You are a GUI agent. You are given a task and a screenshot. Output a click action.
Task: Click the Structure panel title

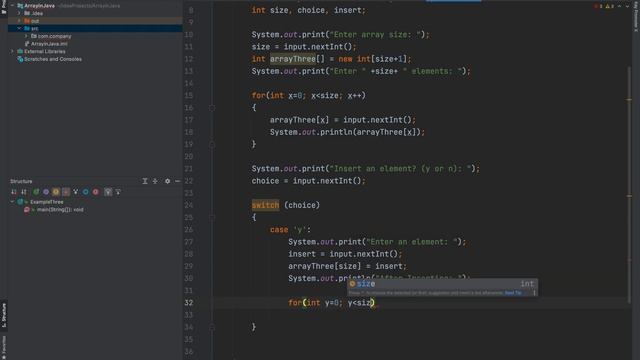click(x=21, y=181)
